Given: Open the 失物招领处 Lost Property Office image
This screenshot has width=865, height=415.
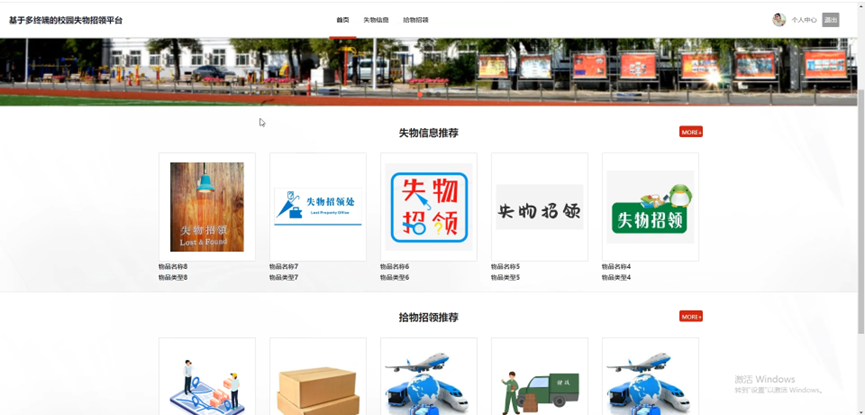Looking at the screenshot, I should click(x=318, y=207).
